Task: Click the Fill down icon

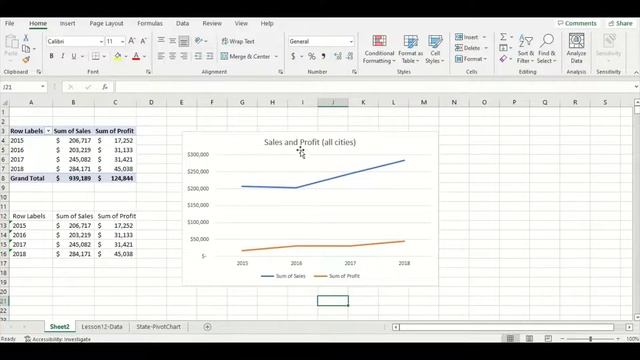Action: 503,48
